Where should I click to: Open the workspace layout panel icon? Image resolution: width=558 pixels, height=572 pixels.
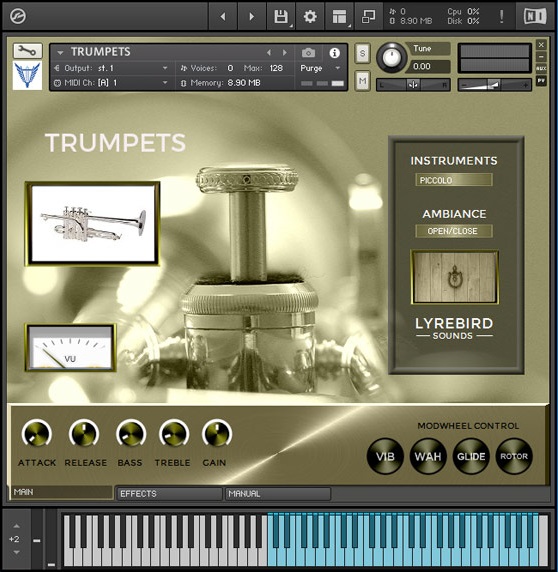[x=339, y=16]
